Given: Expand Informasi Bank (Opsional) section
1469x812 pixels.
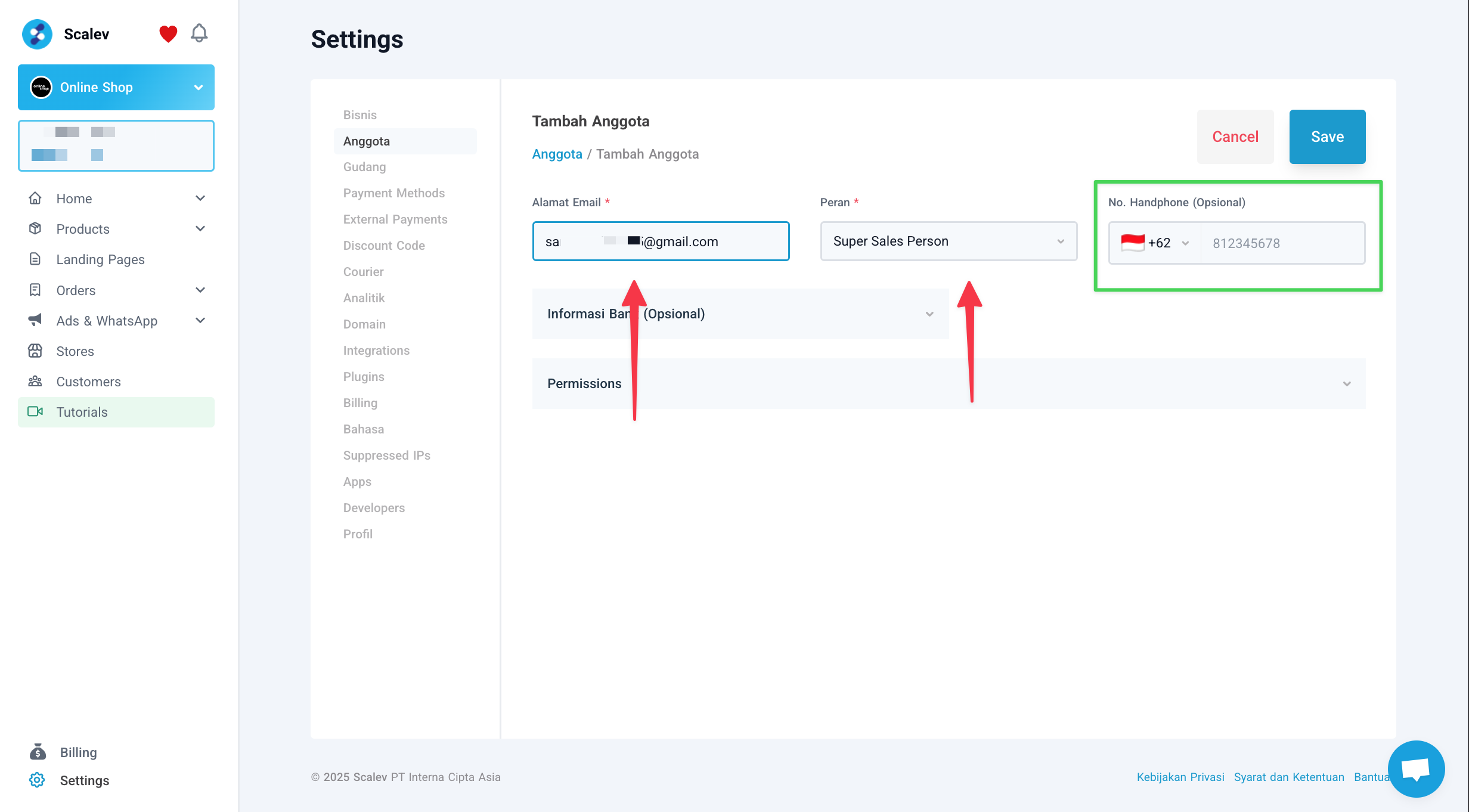Looking at the screenshot, I should [x=740, y=314].
